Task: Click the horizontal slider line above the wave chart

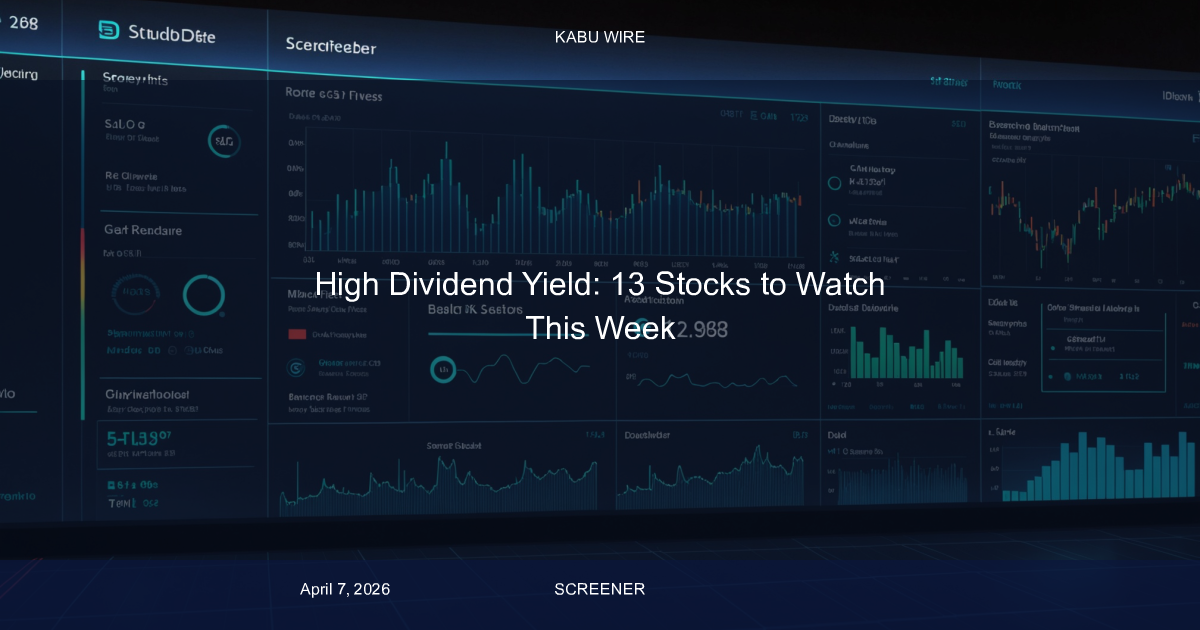Action: click(x=480, y=335)
